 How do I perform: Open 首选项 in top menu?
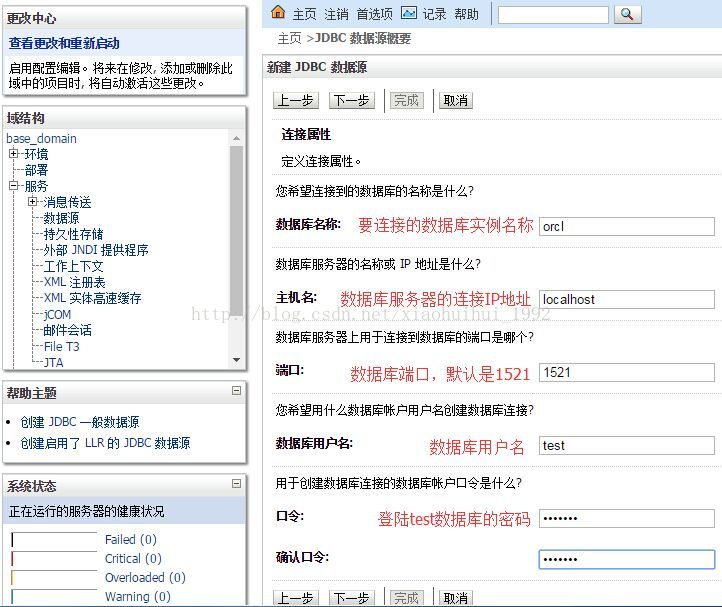(374, 14)
